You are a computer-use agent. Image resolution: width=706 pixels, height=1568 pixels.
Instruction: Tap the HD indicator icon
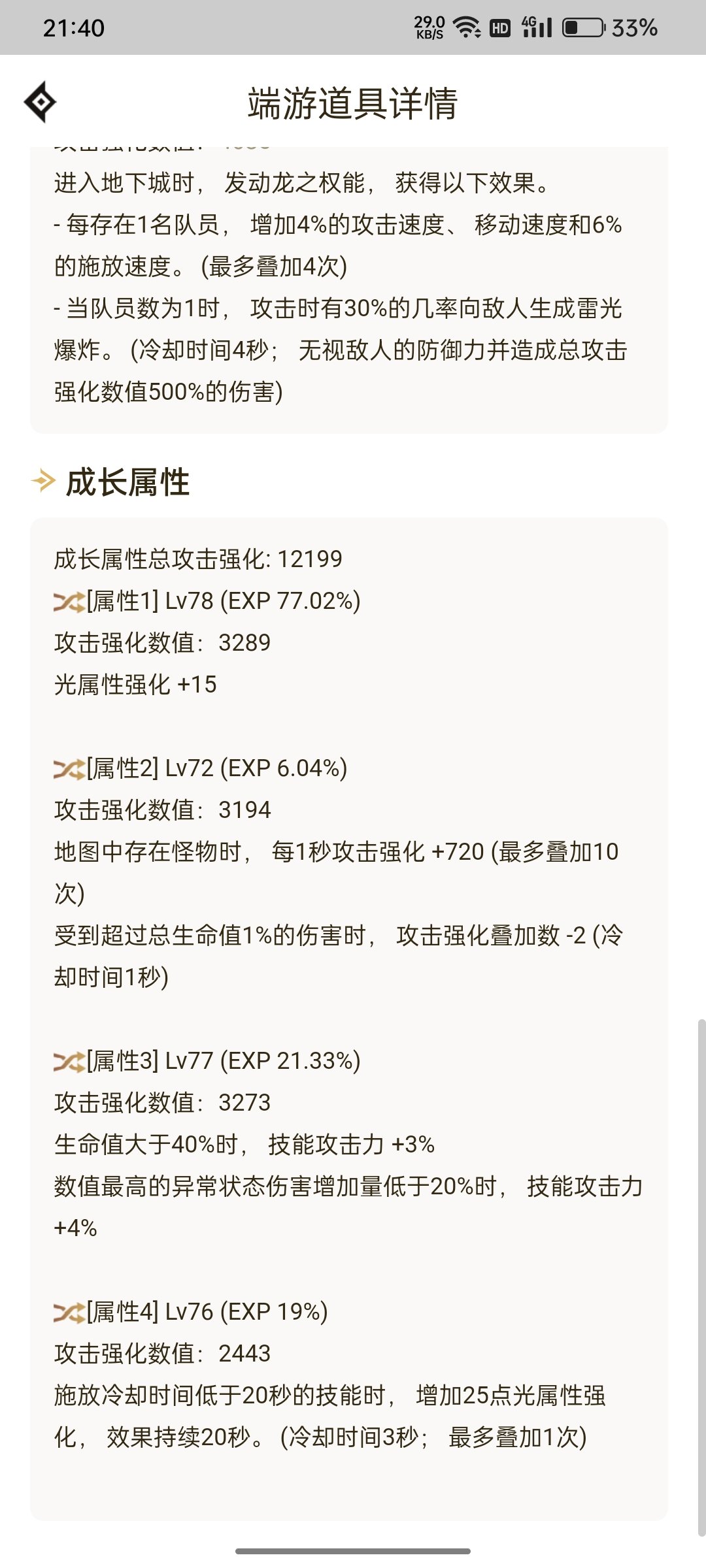click(x=500, y=27)
